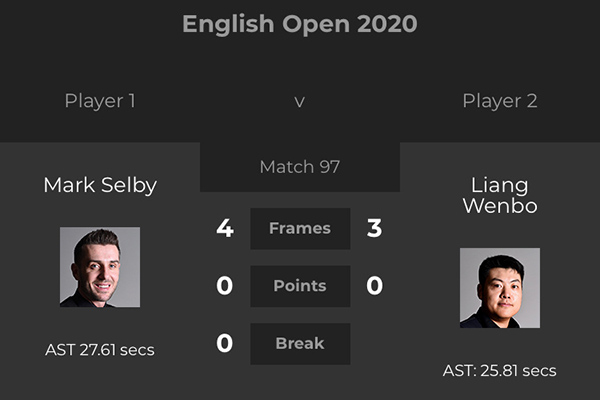The width and height of the screenshot is (600, 400).
Task: Click the Match 97 header box
Action: 300,167
